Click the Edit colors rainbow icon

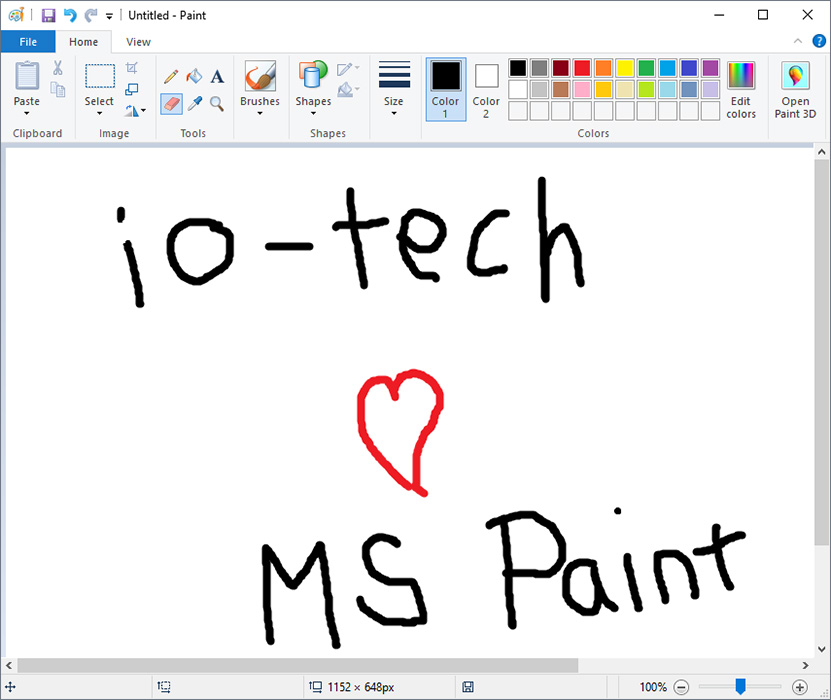(x=740, y=75)
